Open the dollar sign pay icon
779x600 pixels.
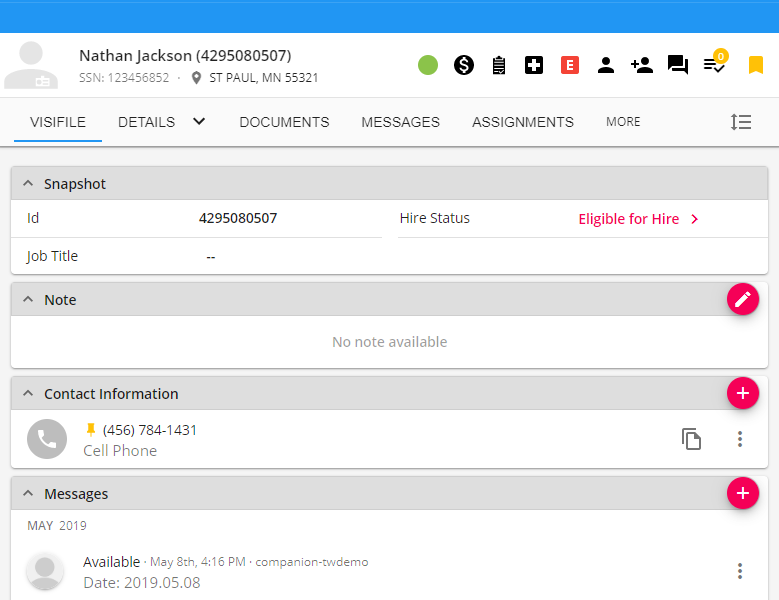point(464,65)
